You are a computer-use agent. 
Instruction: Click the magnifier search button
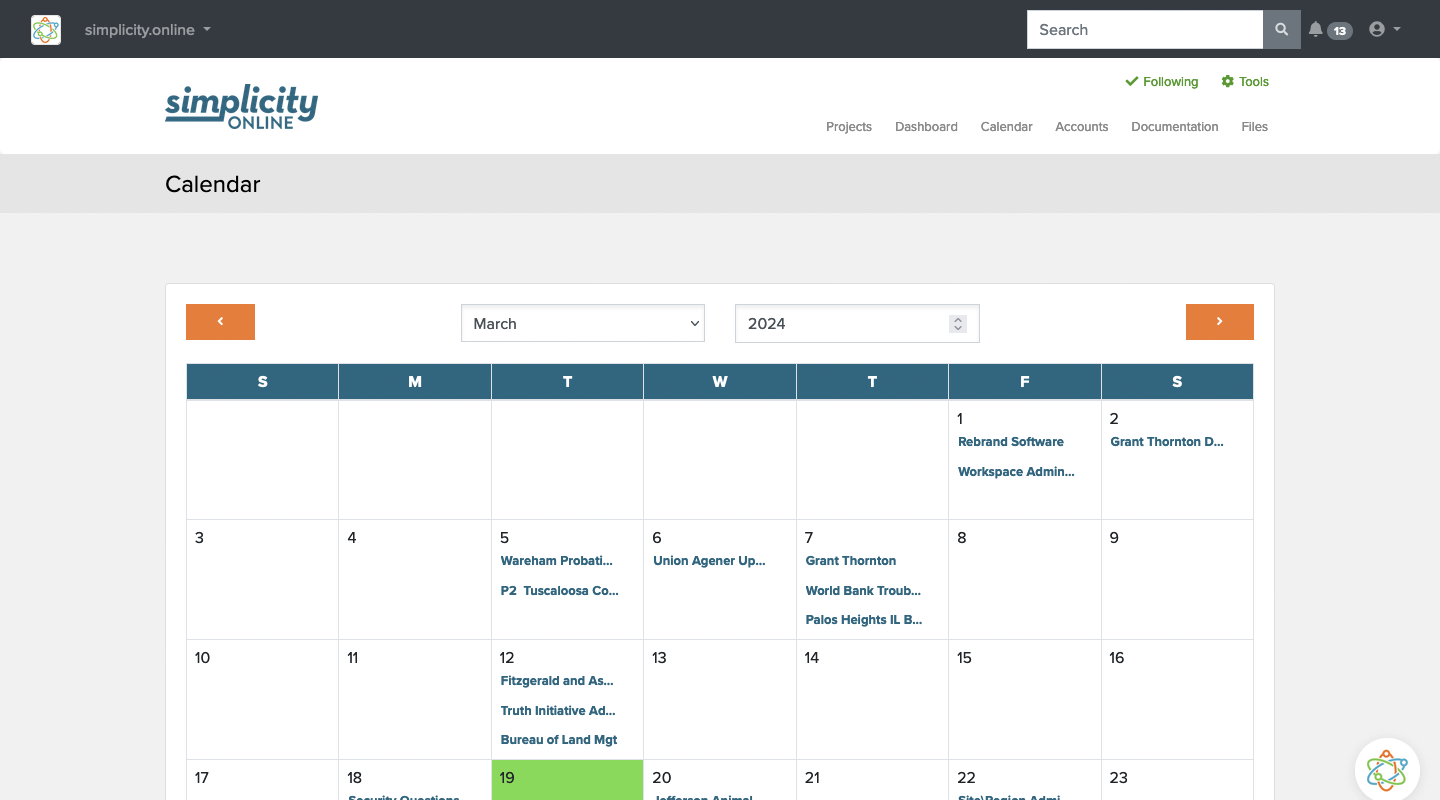click(1282, 30)
